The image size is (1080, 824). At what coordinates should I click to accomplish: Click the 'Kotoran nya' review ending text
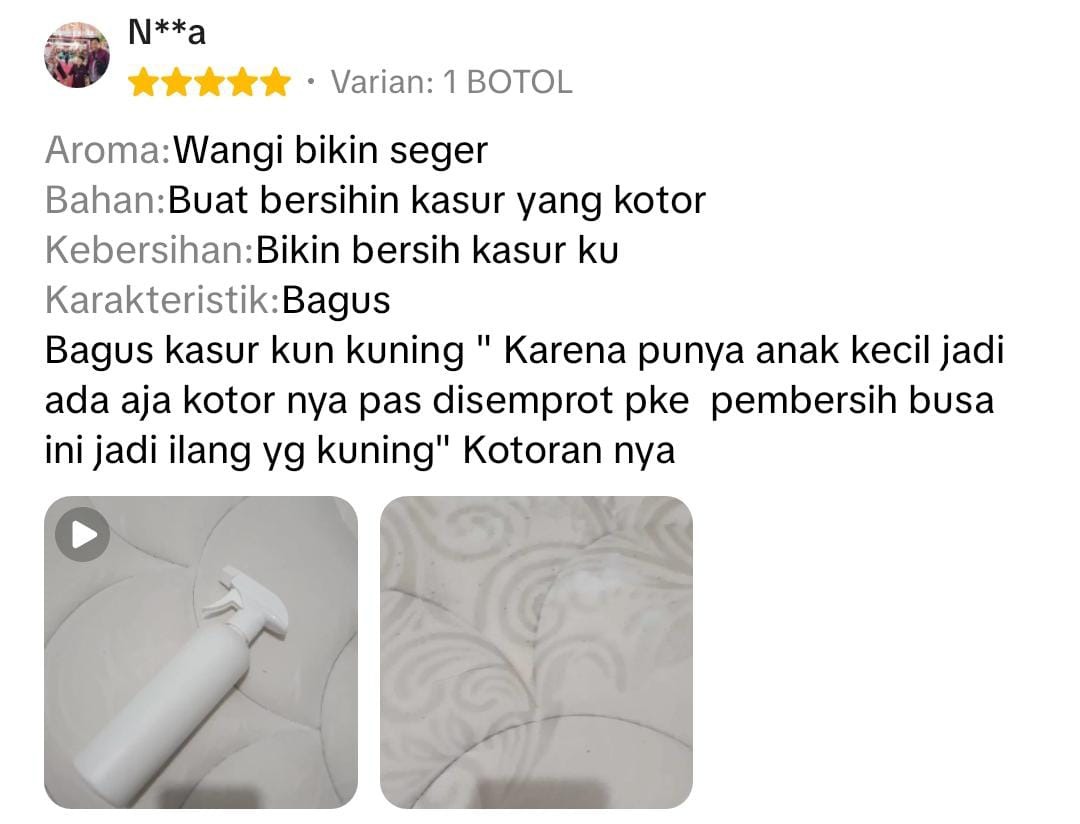(569, 451)
